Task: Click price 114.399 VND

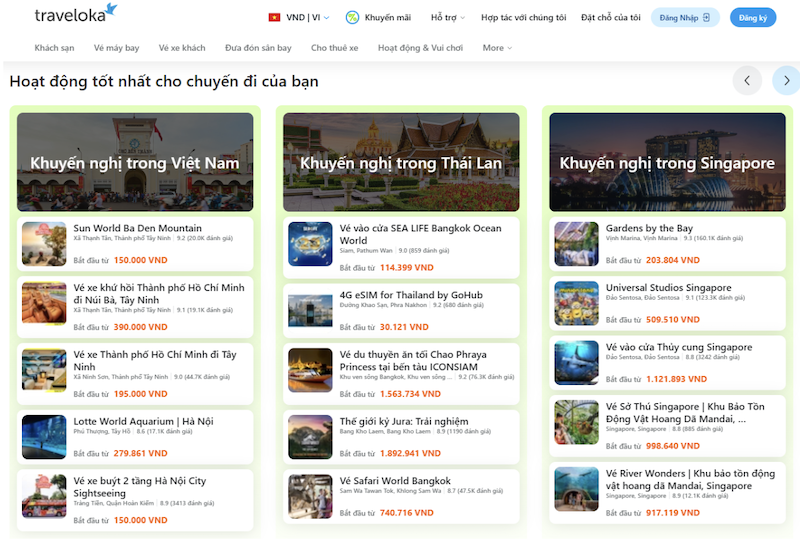Action: click(x=407, y=267)
